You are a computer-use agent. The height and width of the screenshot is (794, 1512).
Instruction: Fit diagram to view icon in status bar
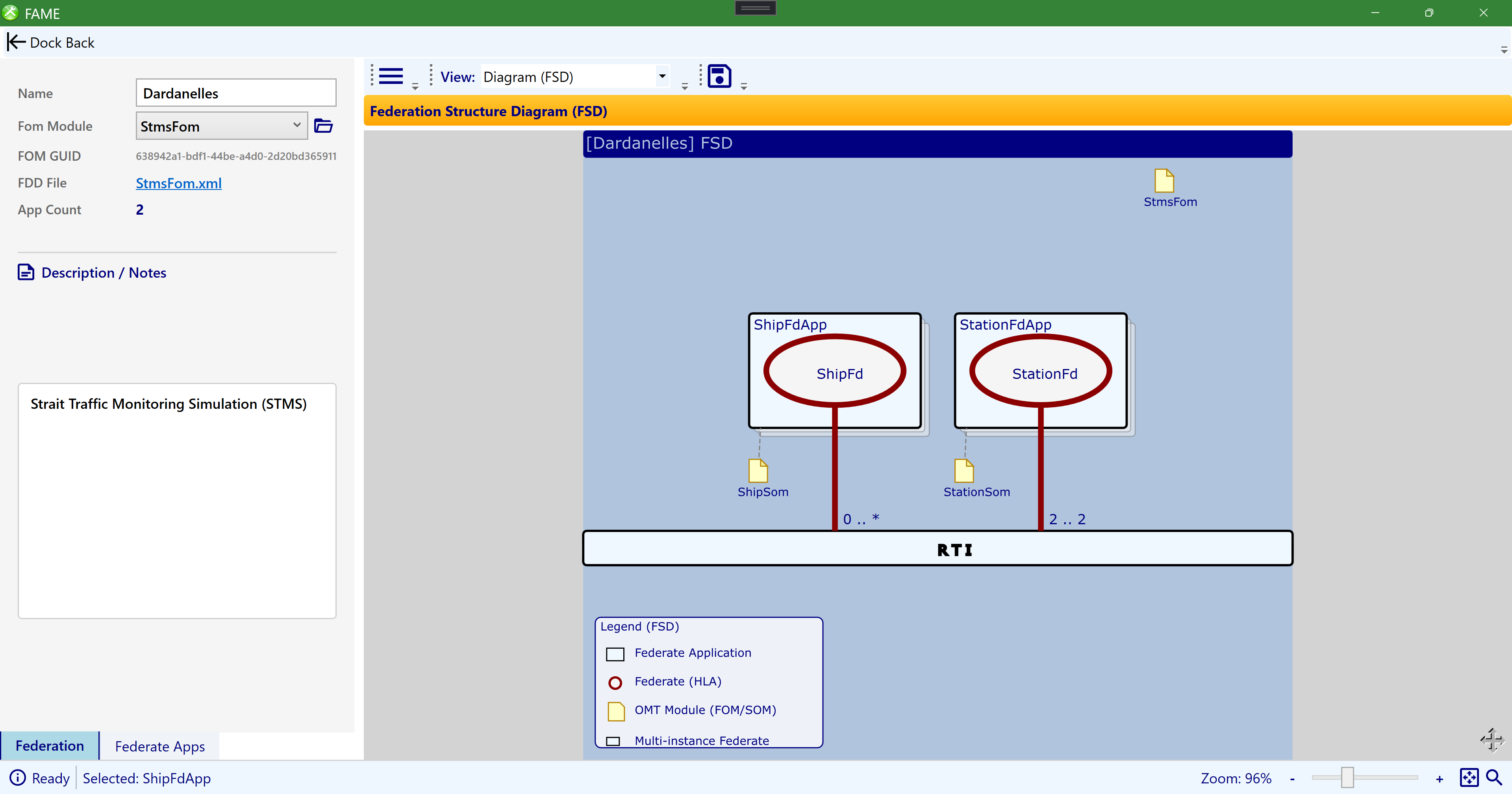point(1469,777)
